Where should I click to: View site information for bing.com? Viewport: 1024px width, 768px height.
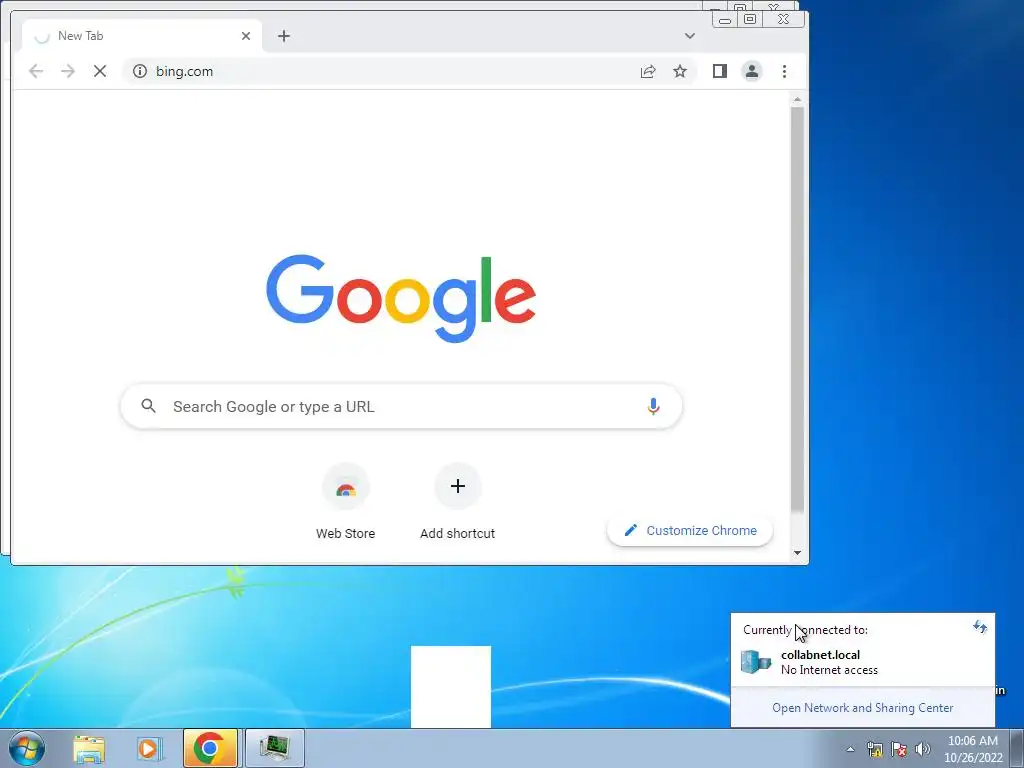tap(140, 71)
